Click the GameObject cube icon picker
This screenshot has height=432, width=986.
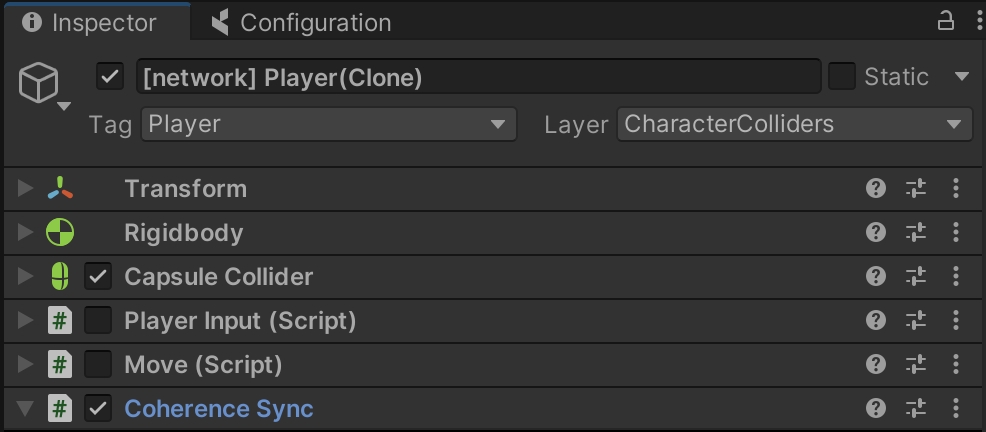tap(40, 83)
